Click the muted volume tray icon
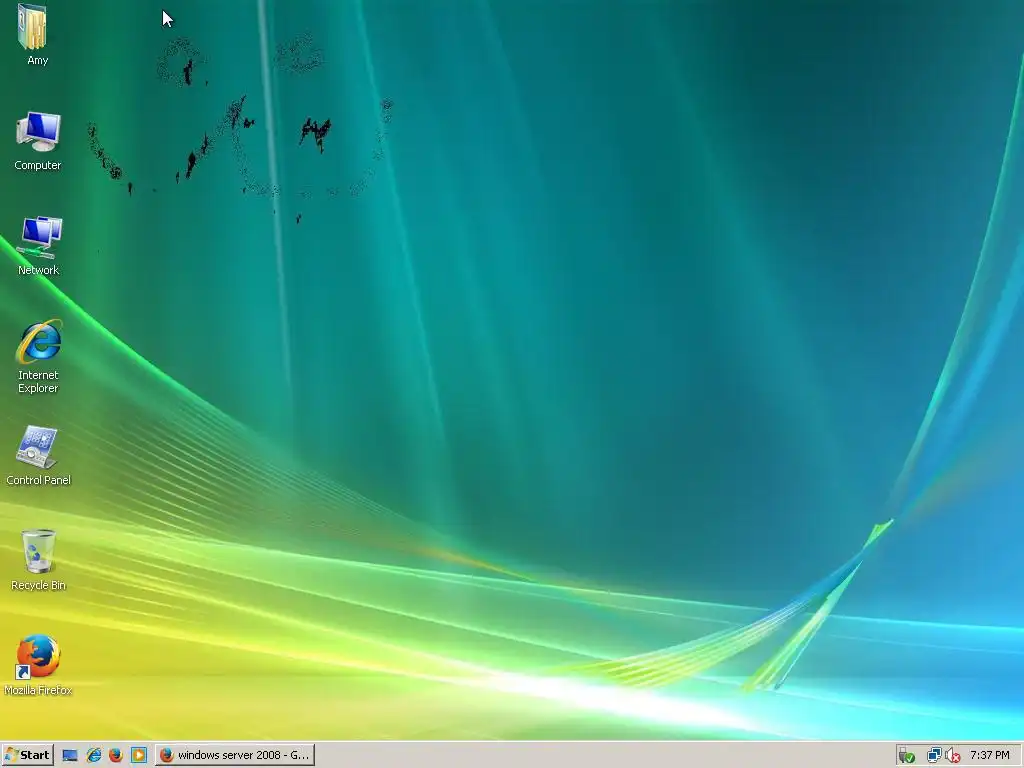 coord(952,756)
